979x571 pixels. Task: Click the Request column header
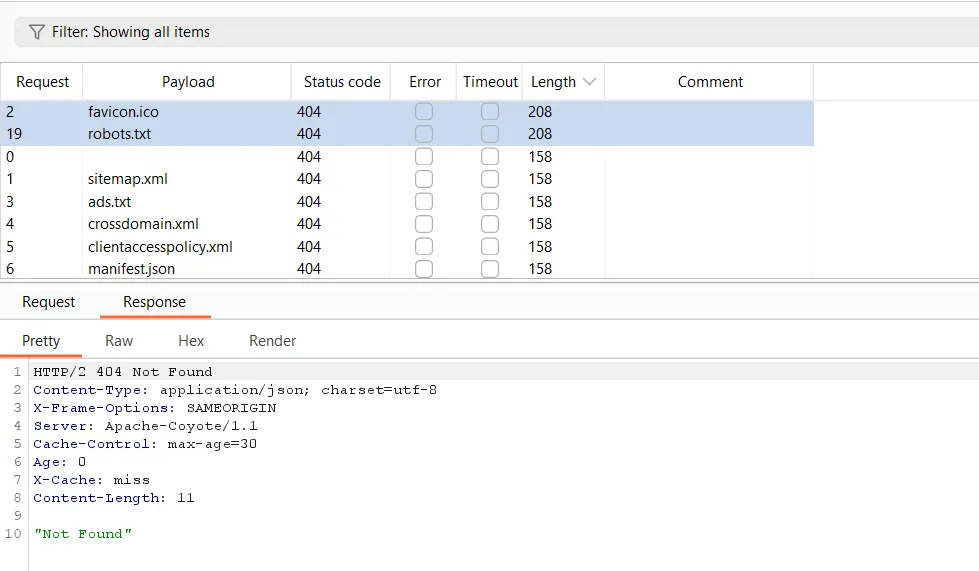click(43, 82)
